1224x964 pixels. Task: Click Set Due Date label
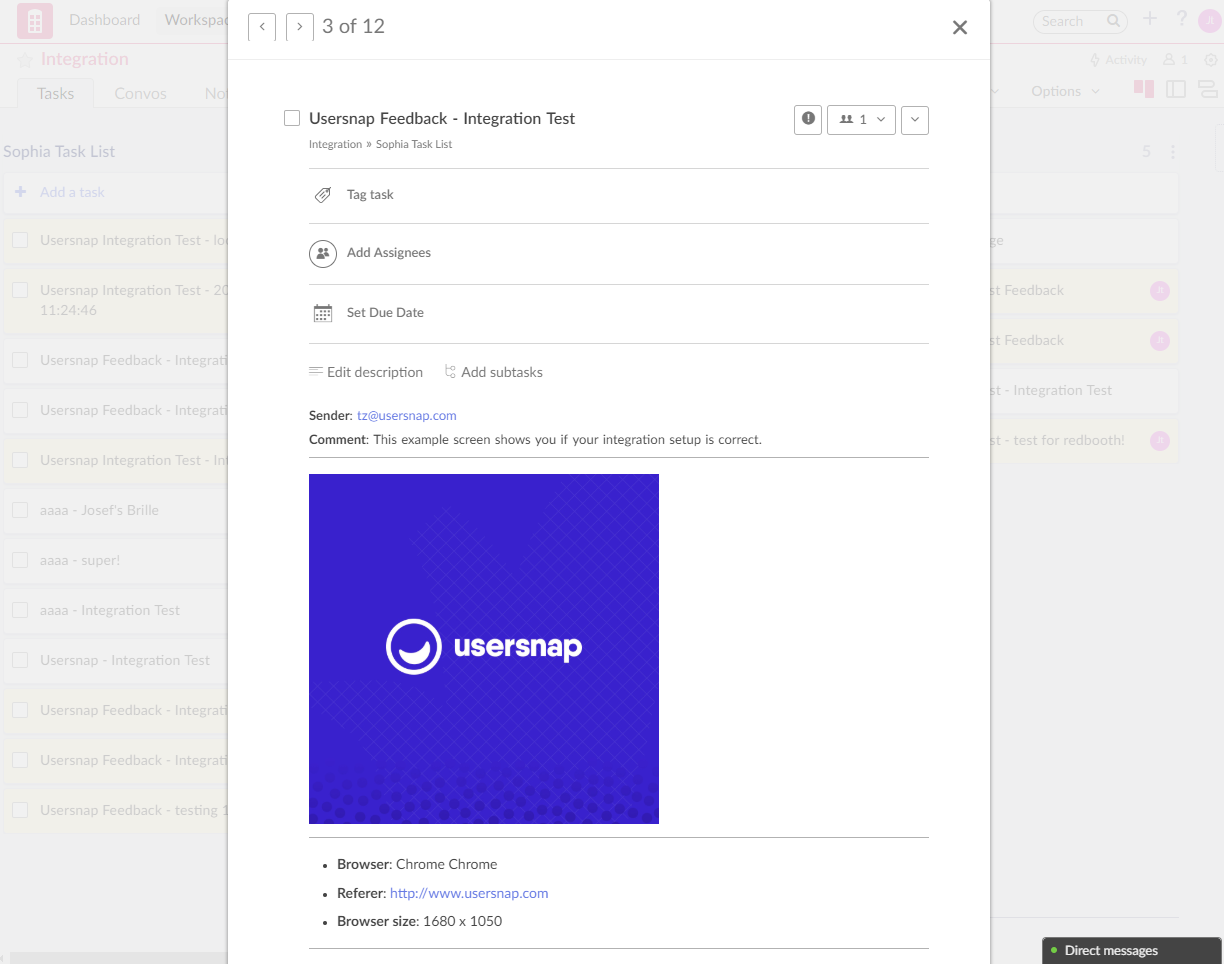[x=385, y=313]
